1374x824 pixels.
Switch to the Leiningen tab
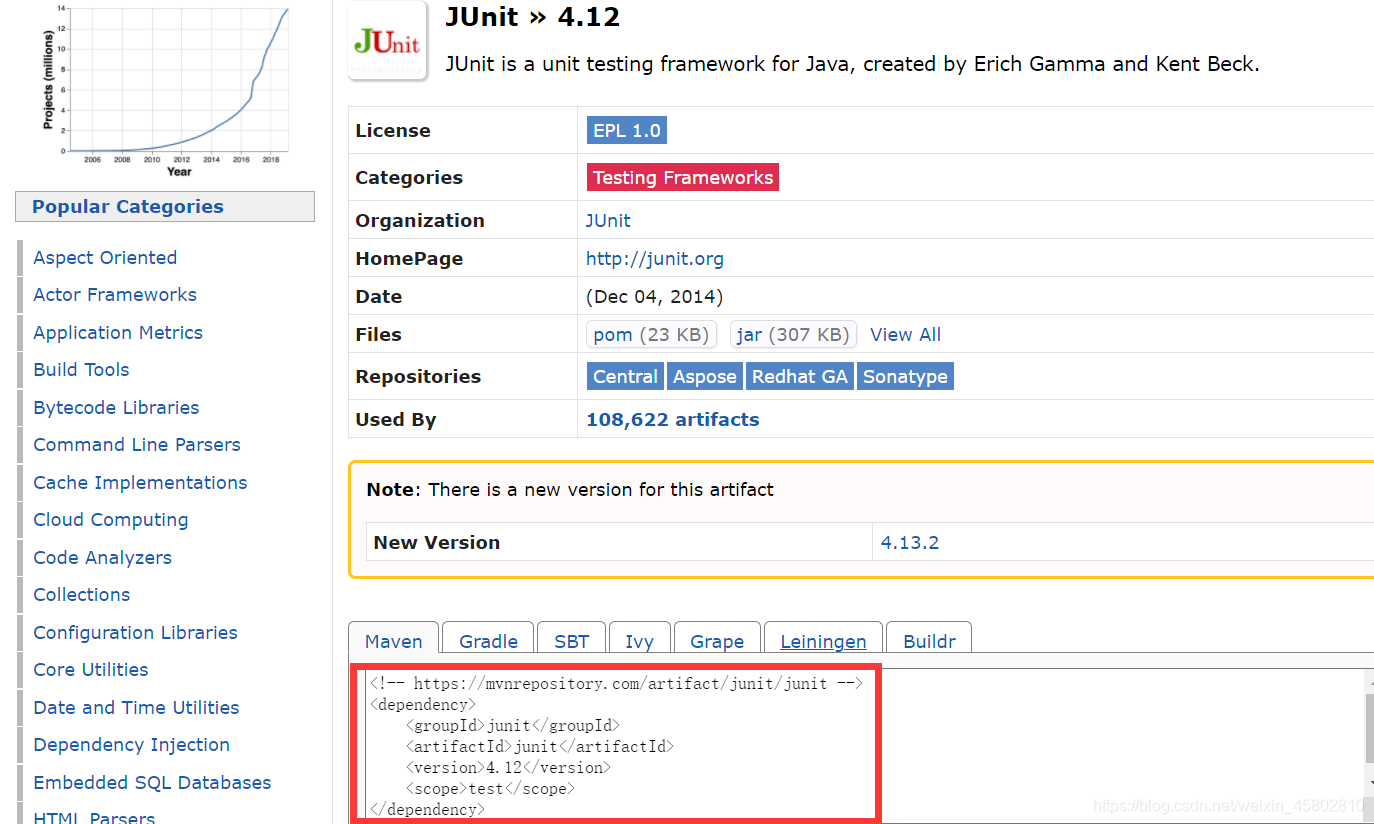(x=823, y=641)
